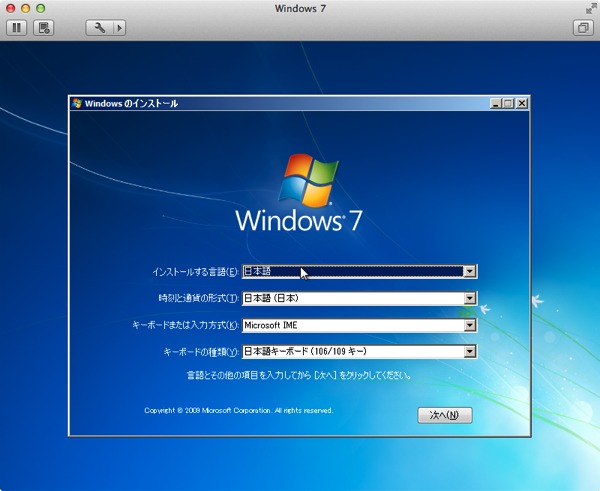Open virtual machine settings wrench
Image resolution: width=600 pixels, height=491 pixels.
click(x=100, y=28)
